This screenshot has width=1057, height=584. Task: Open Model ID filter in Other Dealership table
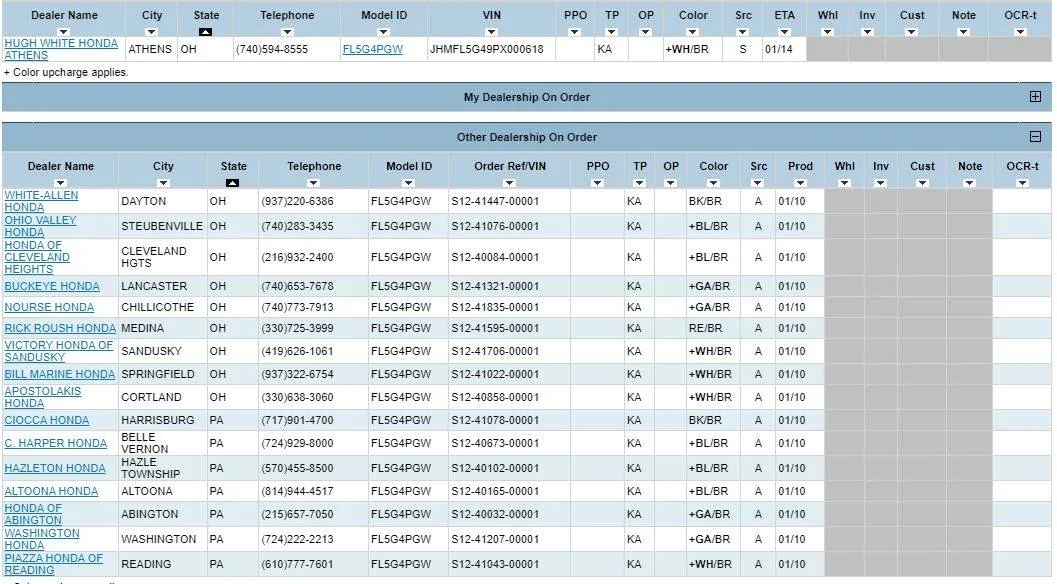tap(408, 183)
